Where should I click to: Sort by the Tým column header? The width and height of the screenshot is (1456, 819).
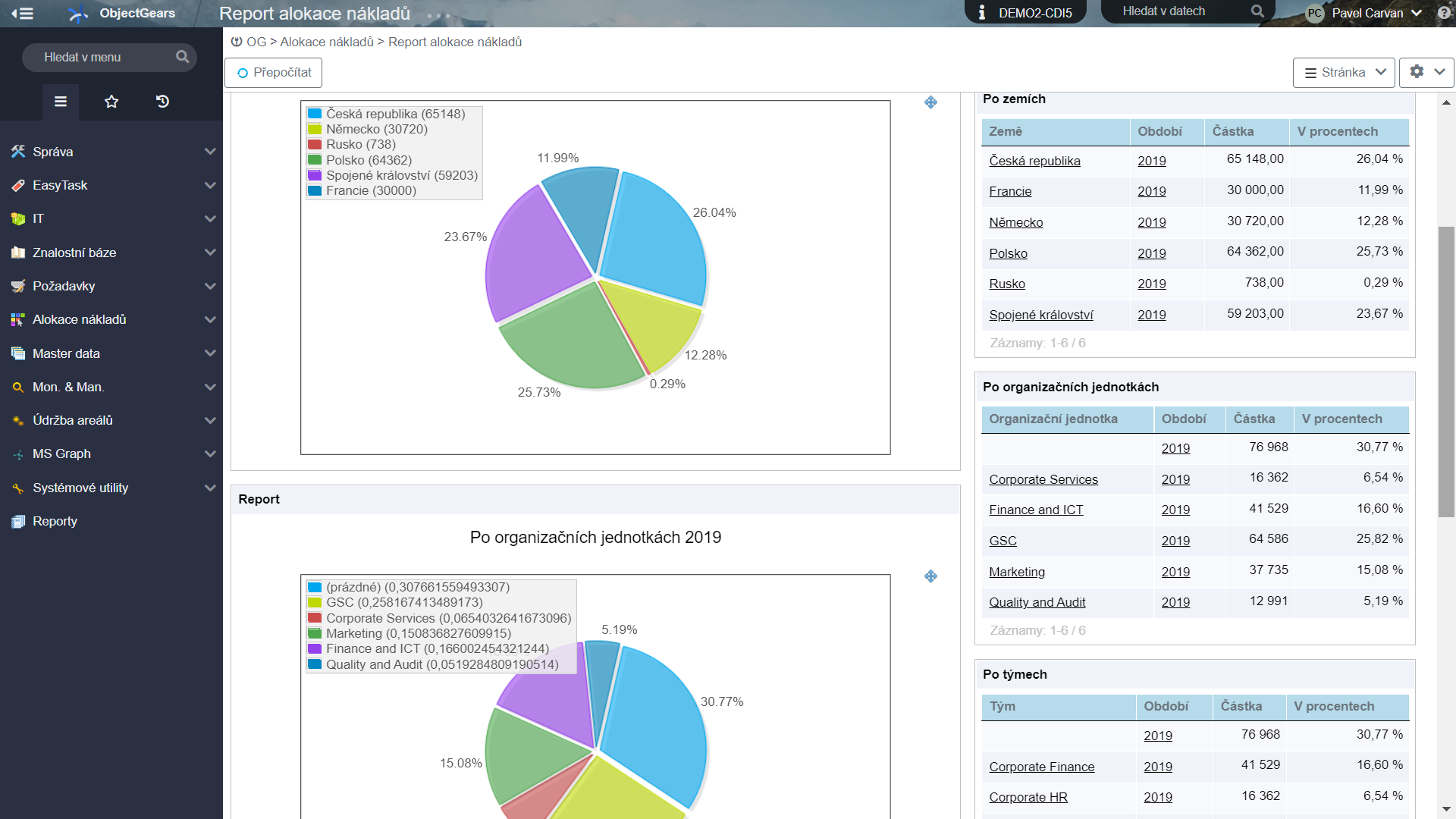(1002, 706)
